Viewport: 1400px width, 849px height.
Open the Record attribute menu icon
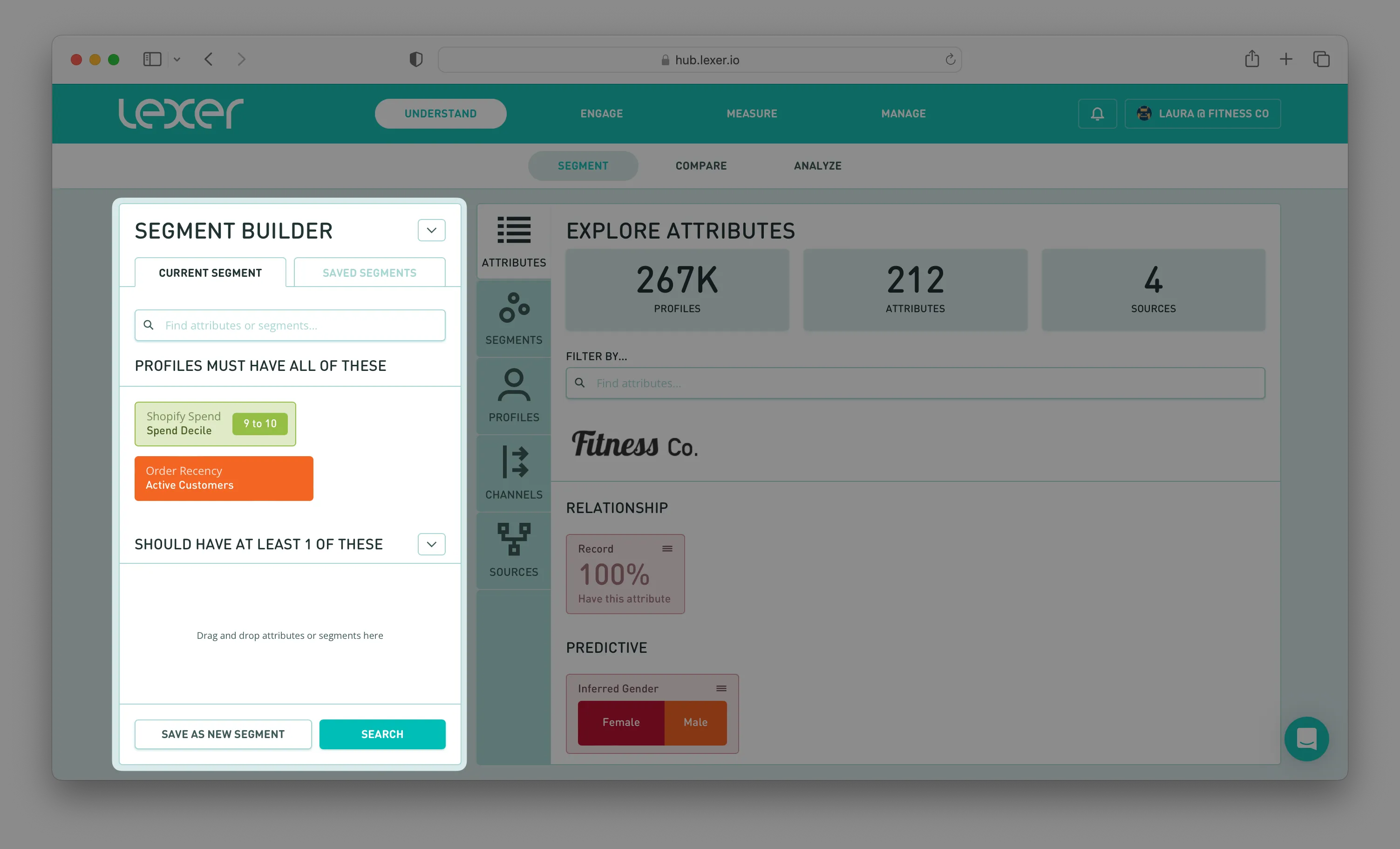tap(667, 549)
